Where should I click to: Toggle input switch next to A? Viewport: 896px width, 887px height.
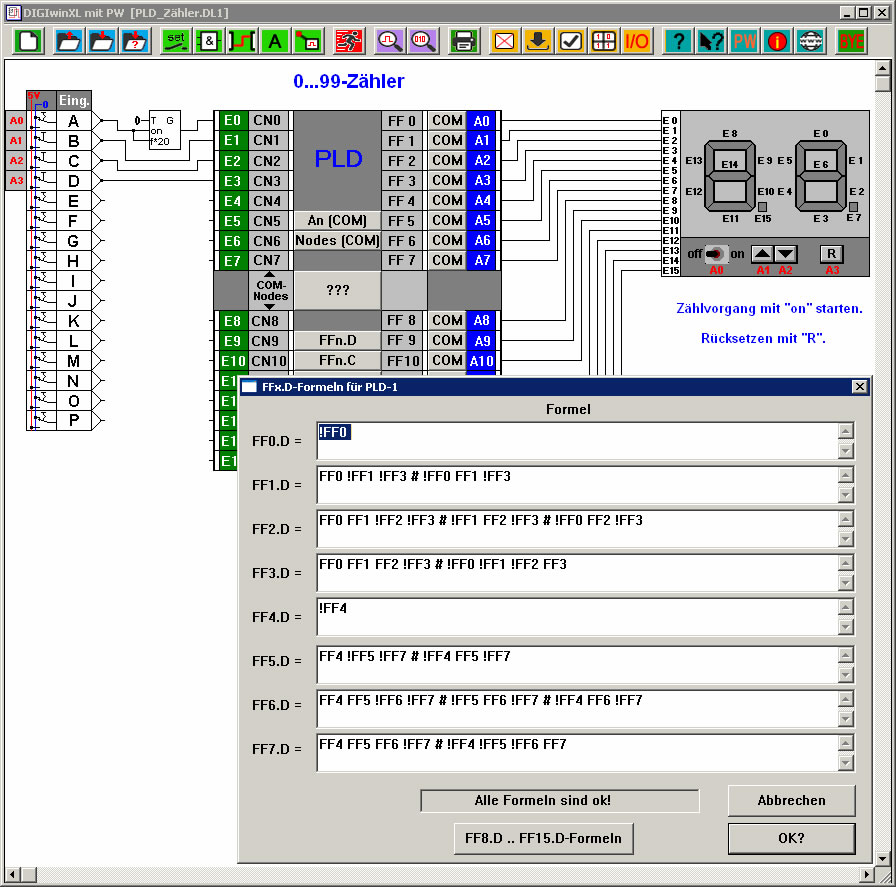point(41,120)
